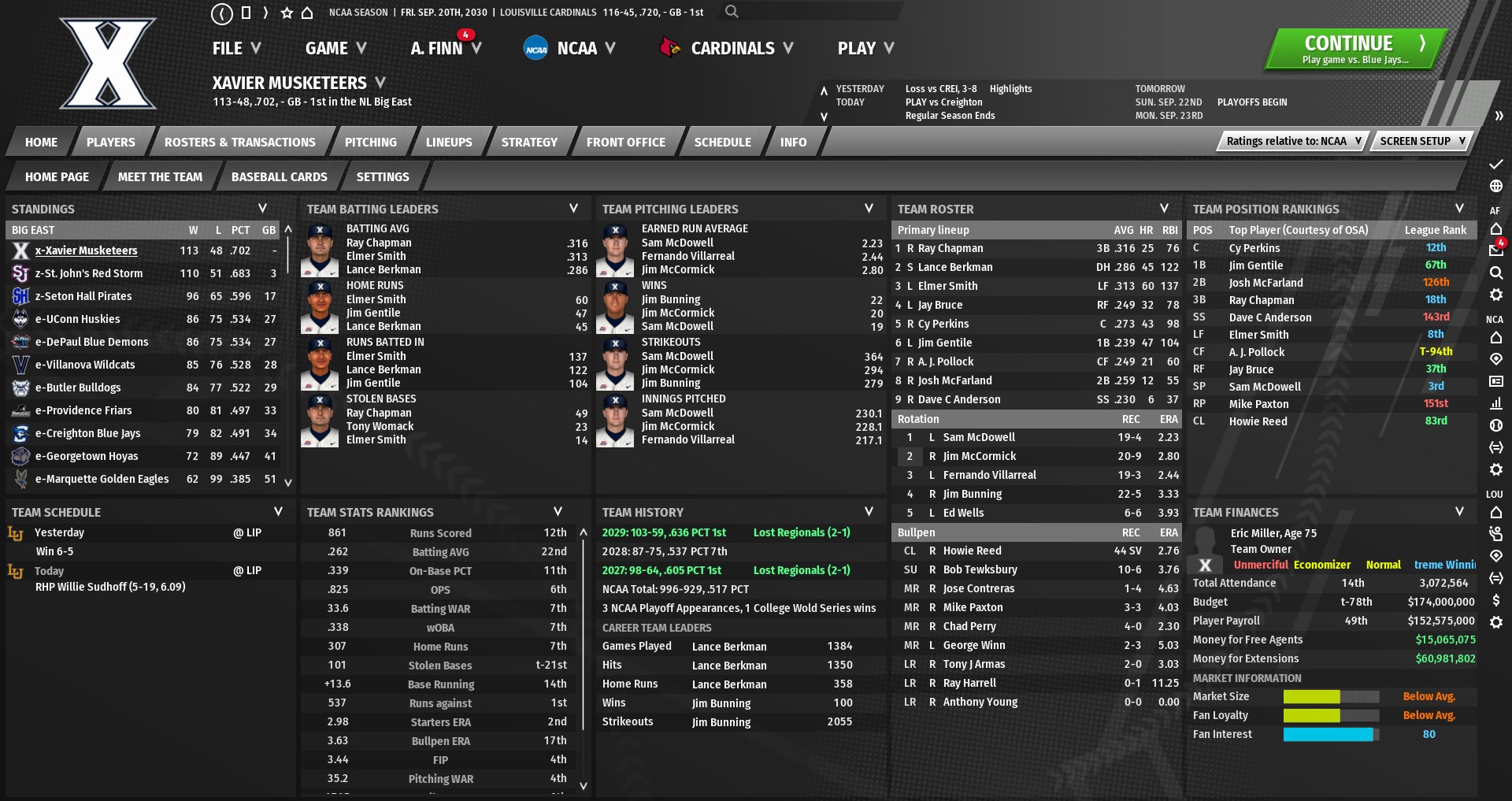Open Elmer Smith in the primary lineup
Screen dimensions: 1512x801
tap(947, 286)
